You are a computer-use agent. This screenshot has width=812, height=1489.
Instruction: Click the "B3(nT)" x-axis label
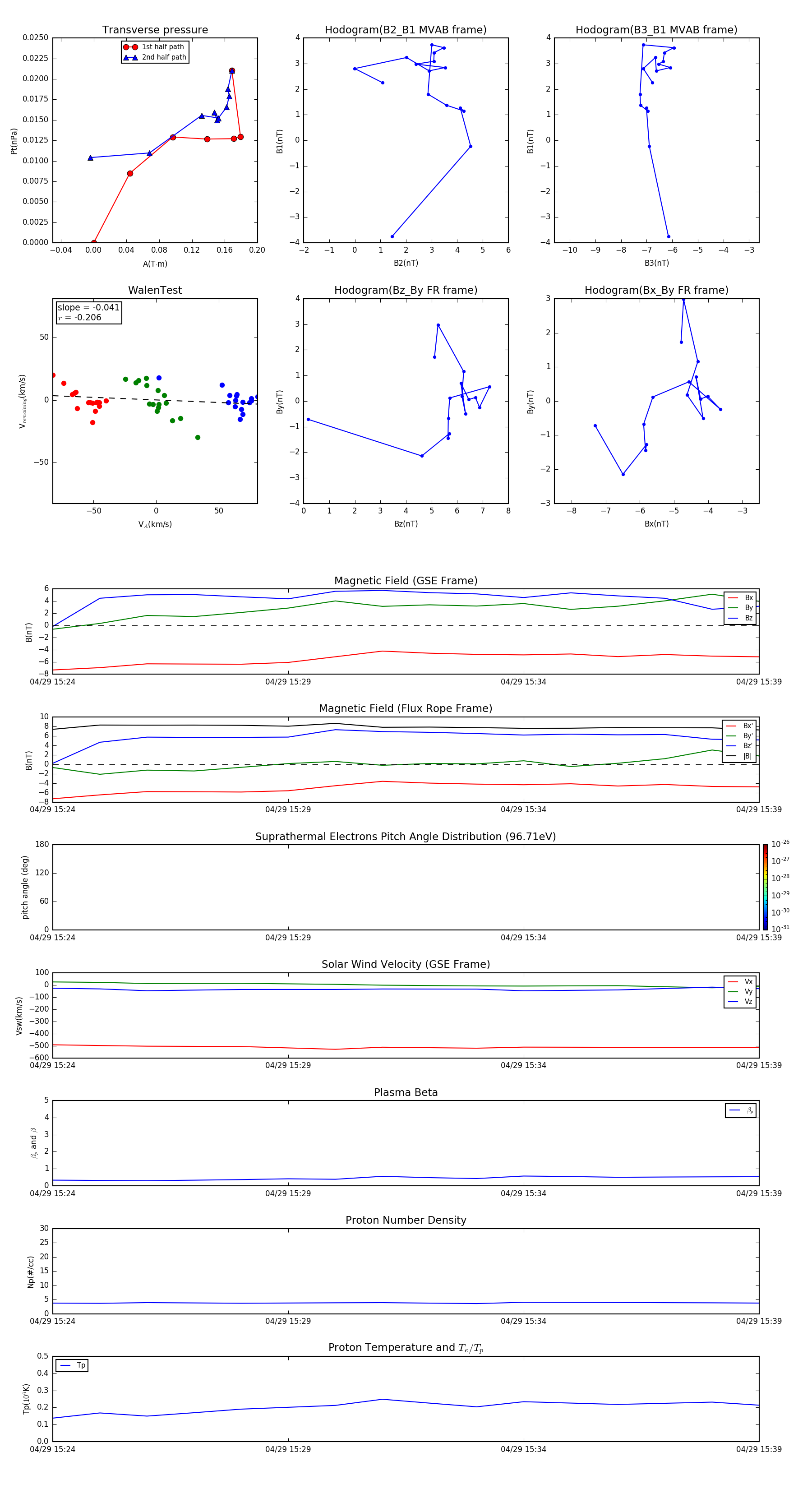click(656, 263)
